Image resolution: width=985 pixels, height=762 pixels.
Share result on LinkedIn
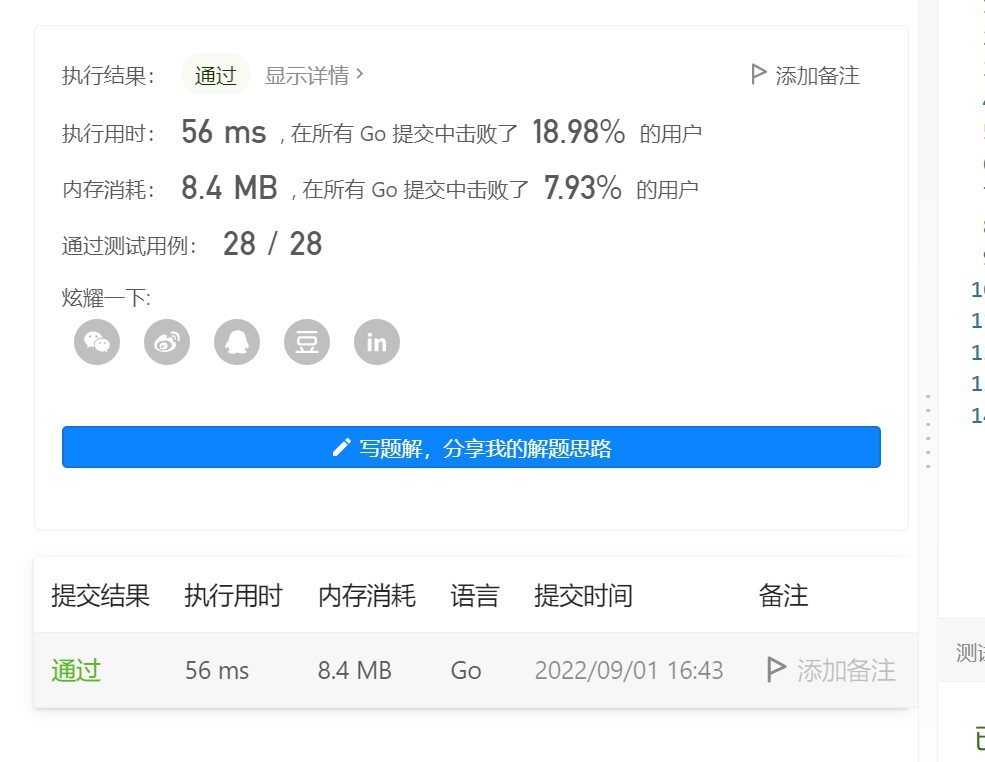pos(376,342)
